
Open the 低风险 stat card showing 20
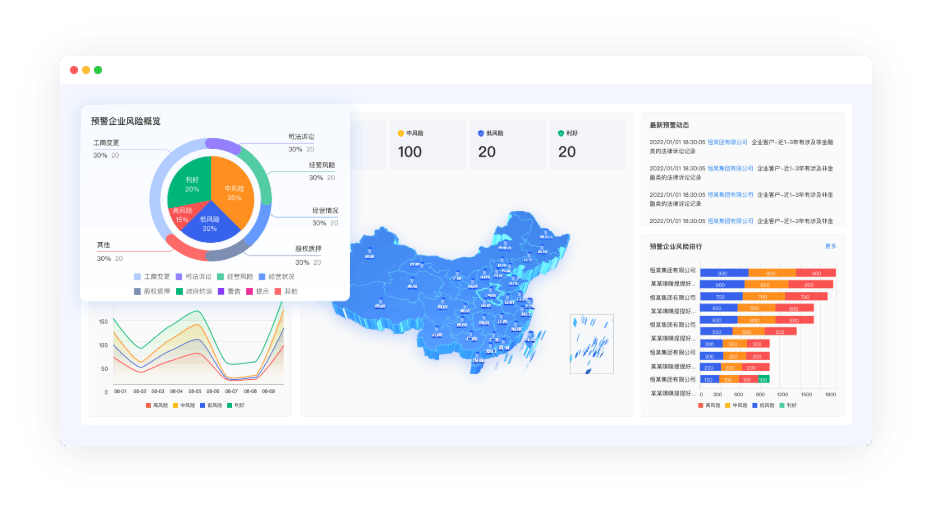coord(508,146)
